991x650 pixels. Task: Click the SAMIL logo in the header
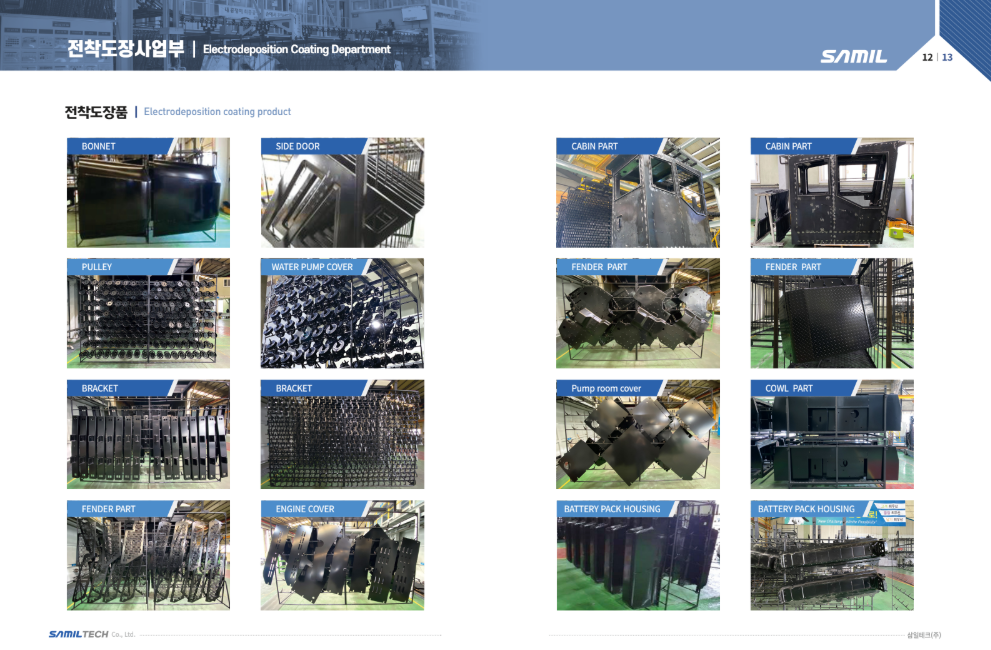pyautogui.click(x=853, y=57)
